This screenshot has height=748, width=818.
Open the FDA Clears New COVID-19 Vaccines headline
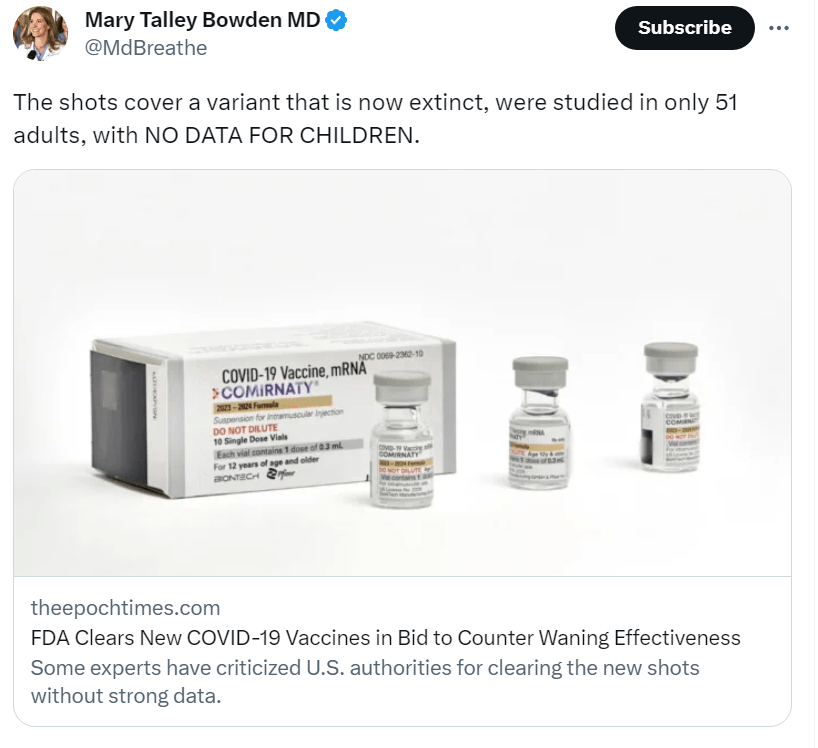385,637
